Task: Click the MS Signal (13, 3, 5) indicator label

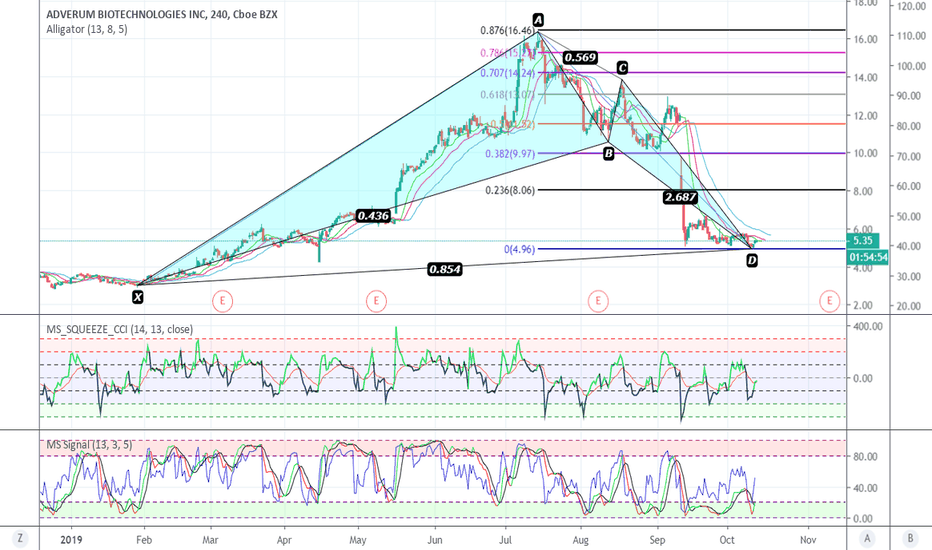Action: point(89,445)
